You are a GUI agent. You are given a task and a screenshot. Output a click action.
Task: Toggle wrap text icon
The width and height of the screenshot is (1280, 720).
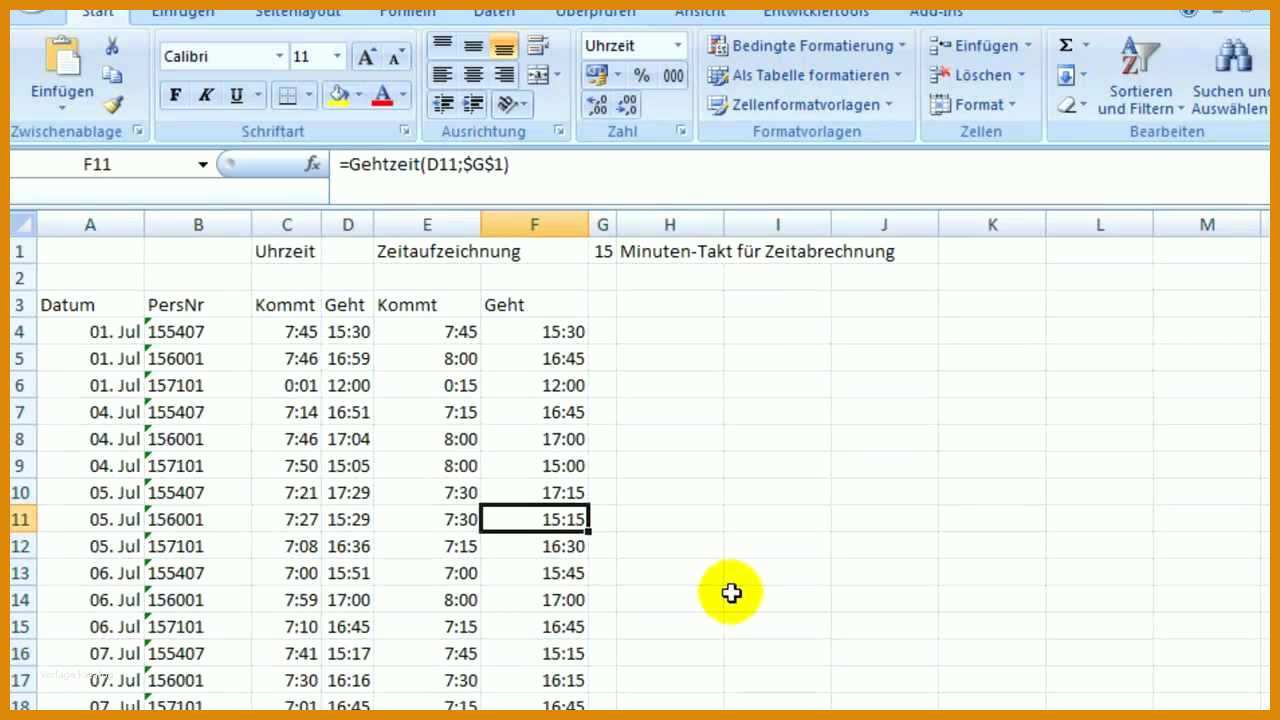click(x=538, y=45)
